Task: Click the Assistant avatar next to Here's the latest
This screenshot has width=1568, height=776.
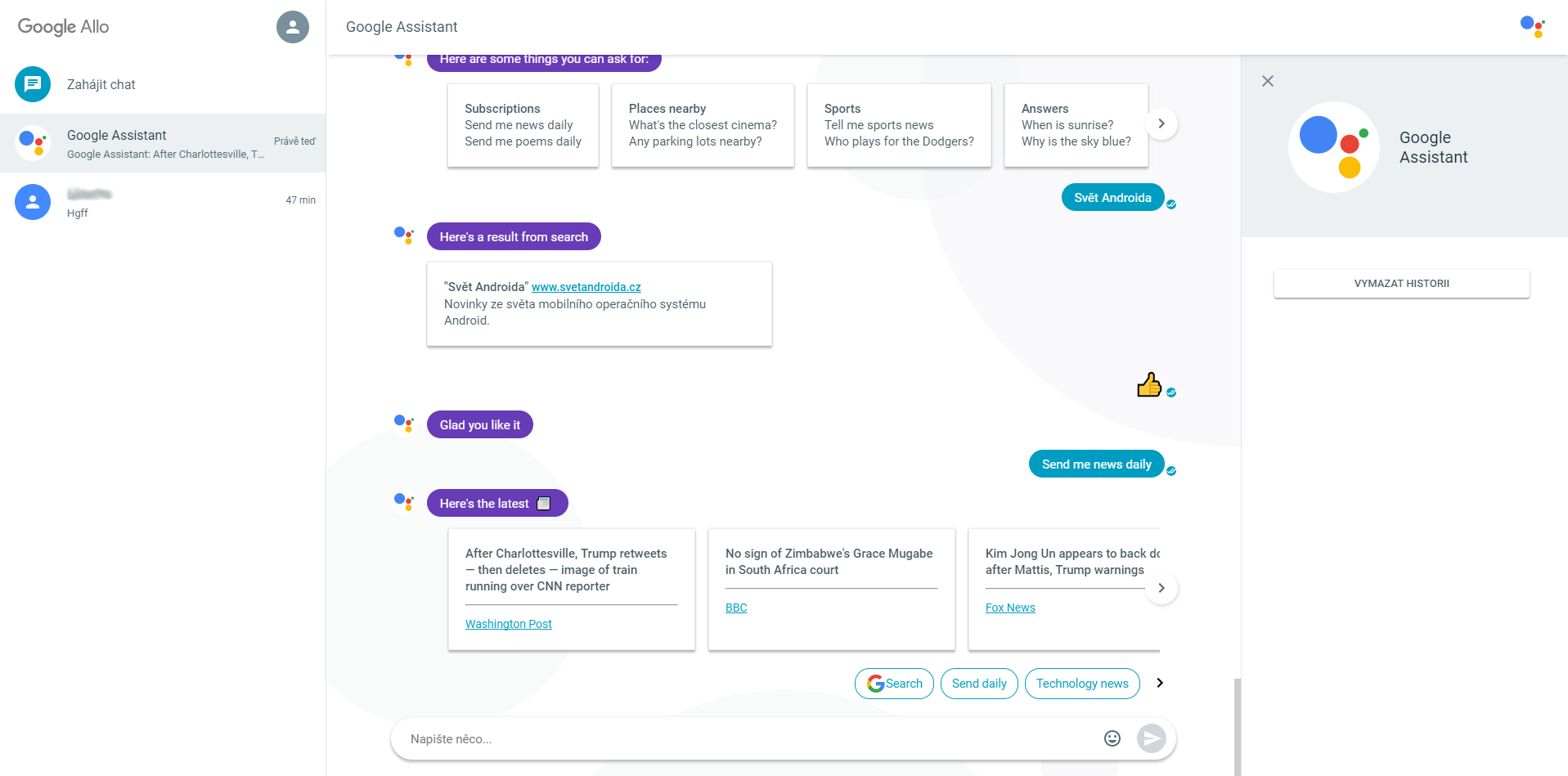Action: (x=404, y=501)
